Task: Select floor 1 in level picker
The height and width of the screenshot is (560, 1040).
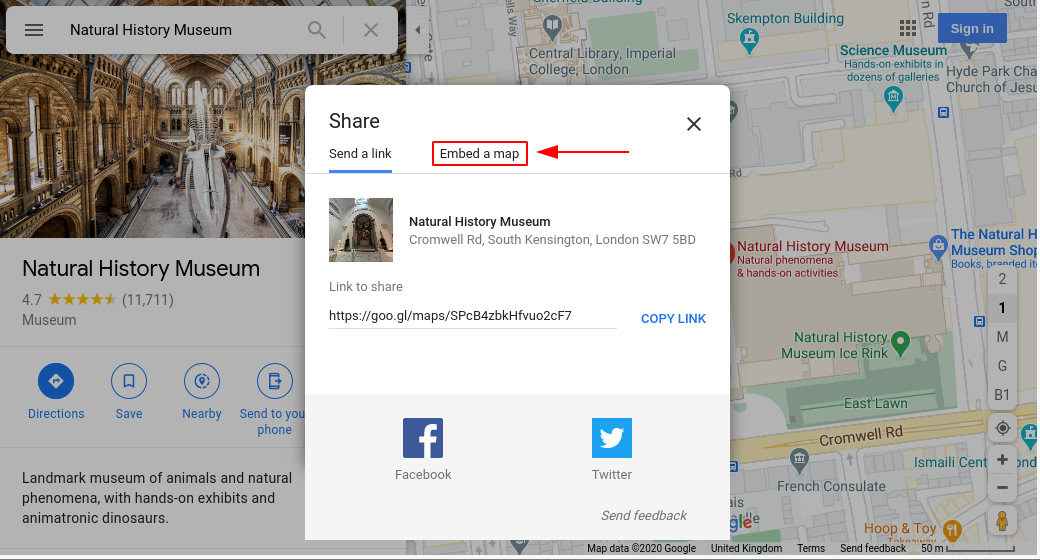Action: click(x=1002, y=308)
